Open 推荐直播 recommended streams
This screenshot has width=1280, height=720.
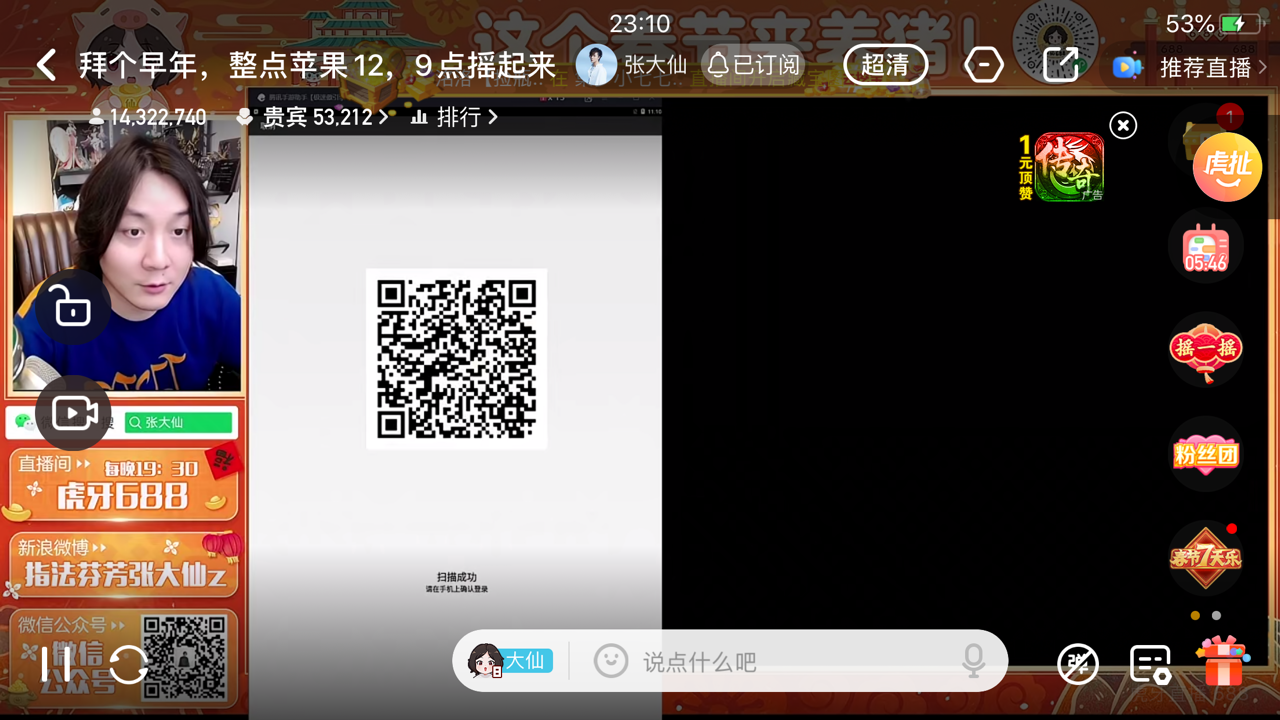tap(1213, 67)
